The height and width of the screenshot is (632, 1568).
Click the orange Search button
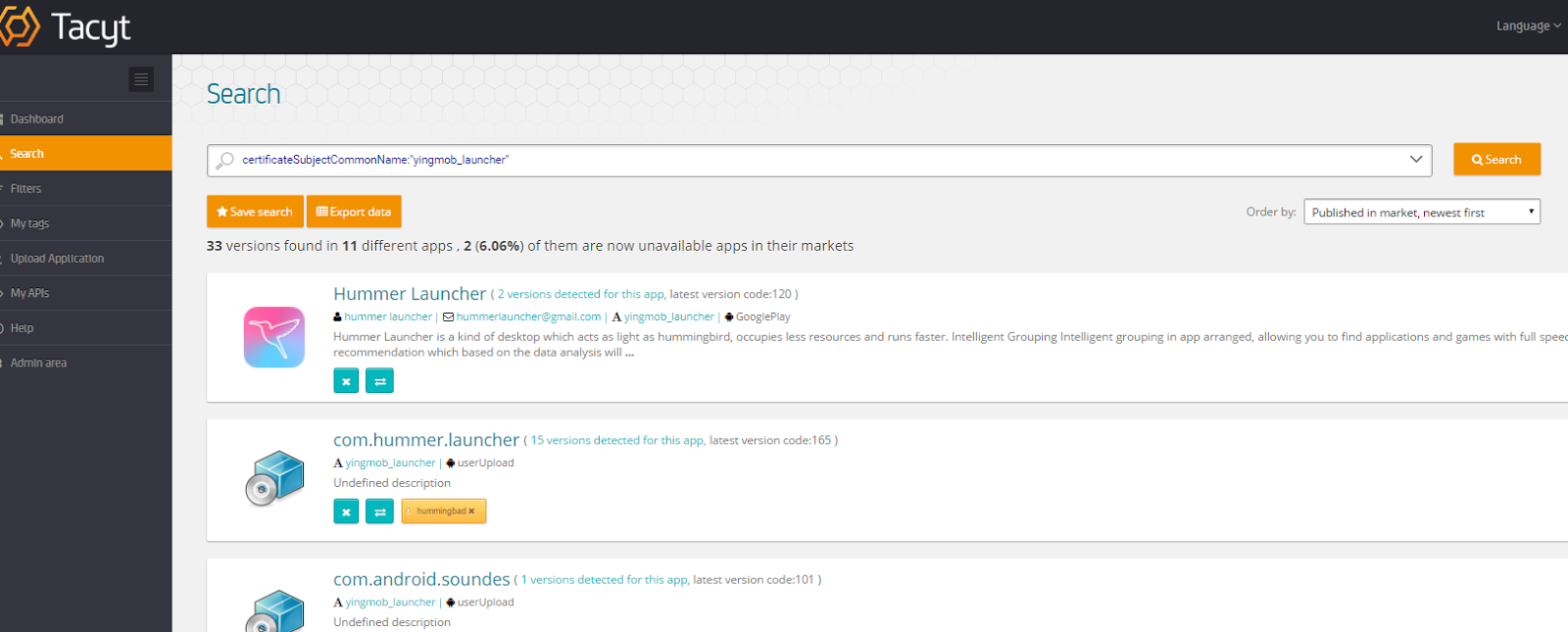point(1496,160)
